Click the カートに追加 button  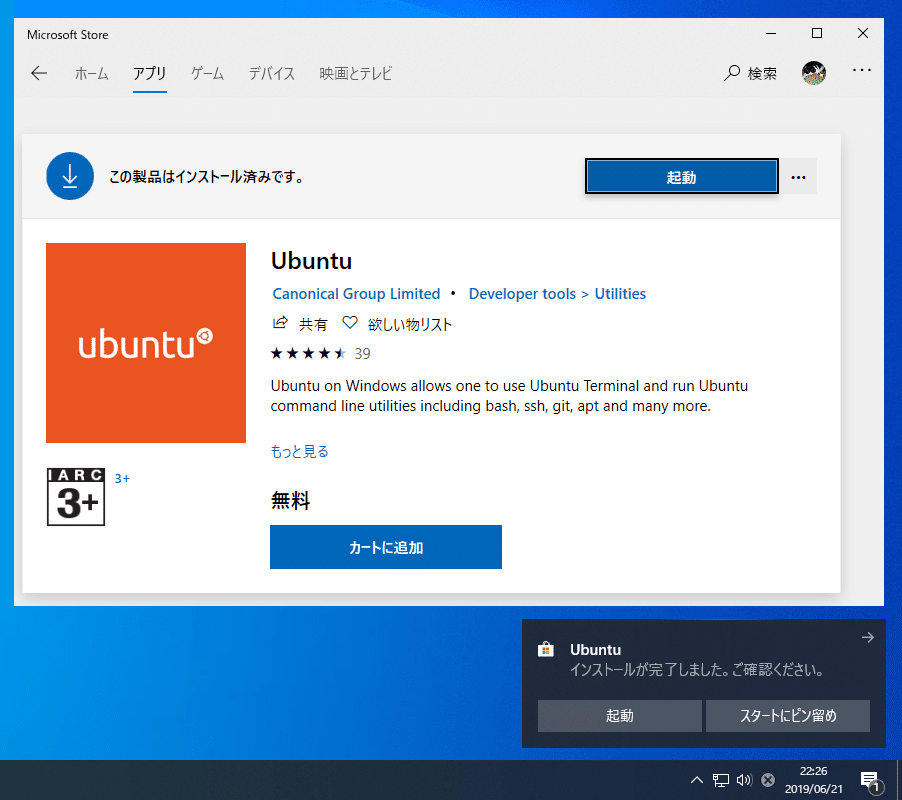tap(385, 547)
